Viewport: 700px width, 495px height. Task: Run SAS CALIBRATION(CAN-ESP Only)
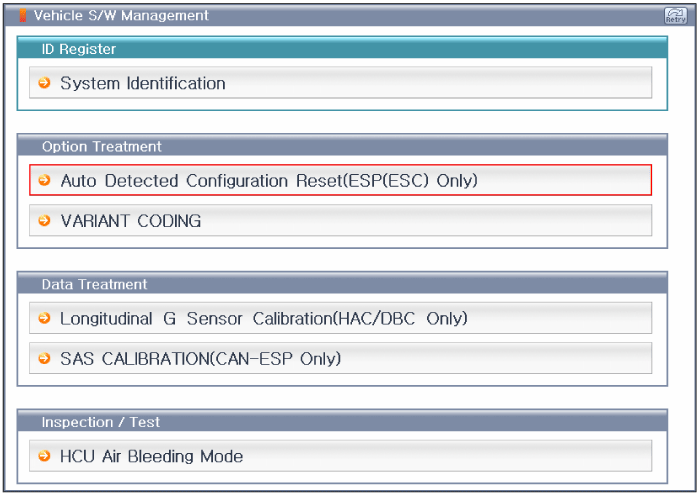coord(341,358)
